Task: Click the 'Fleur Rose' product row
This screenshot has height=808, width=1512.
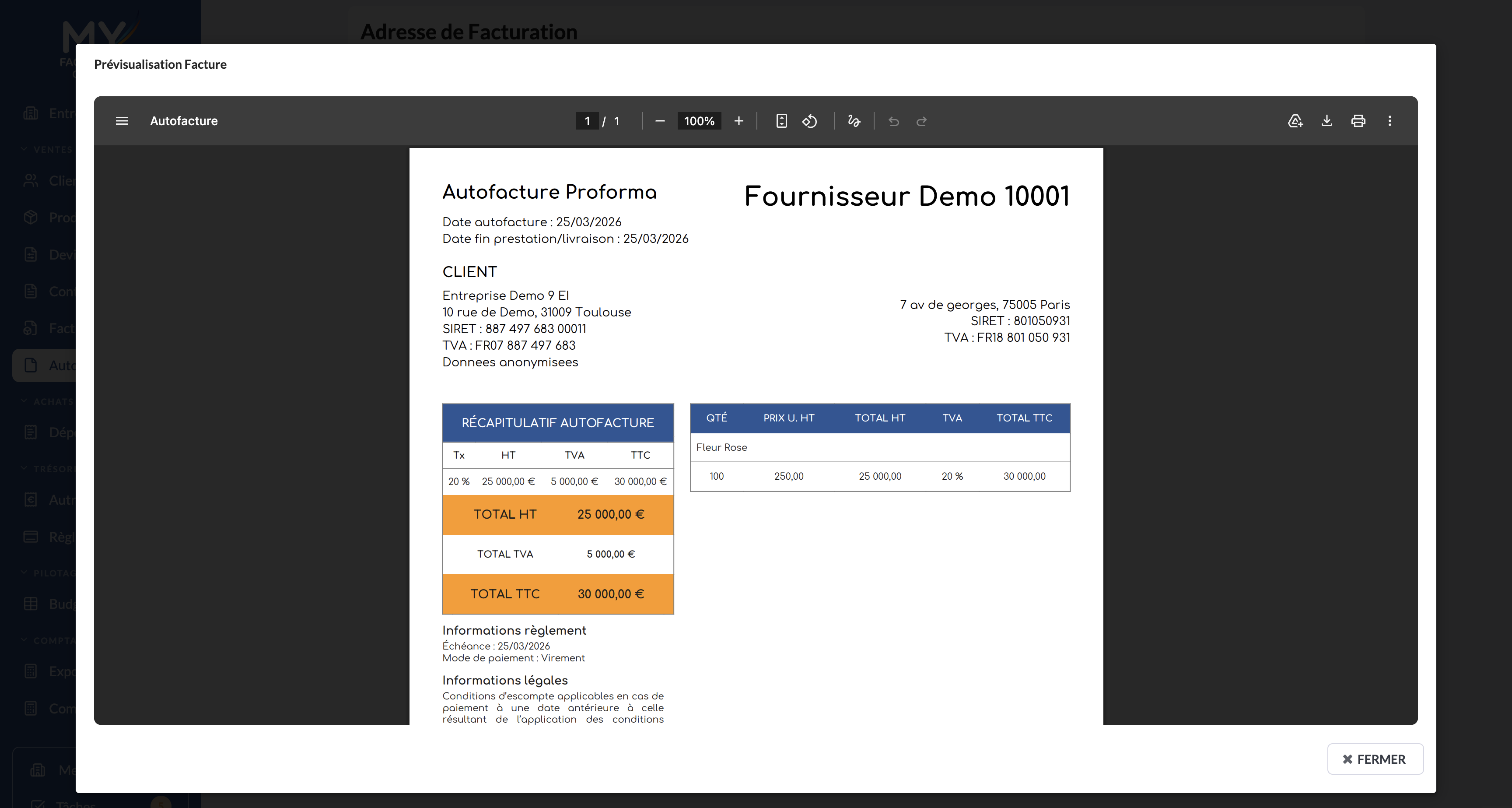Action: [880, 447]
